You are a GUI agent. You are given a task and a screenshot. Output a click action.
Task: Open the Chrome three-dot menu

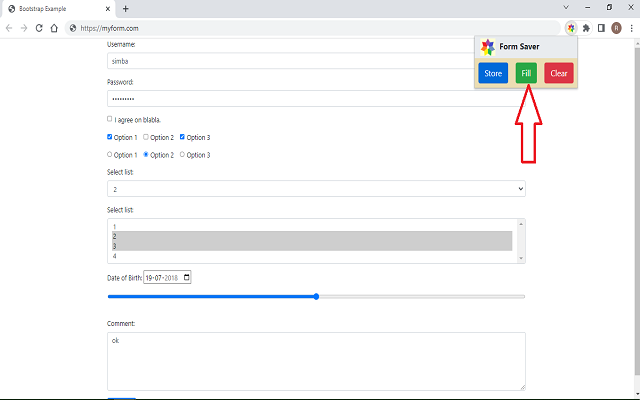coord(630,28)
